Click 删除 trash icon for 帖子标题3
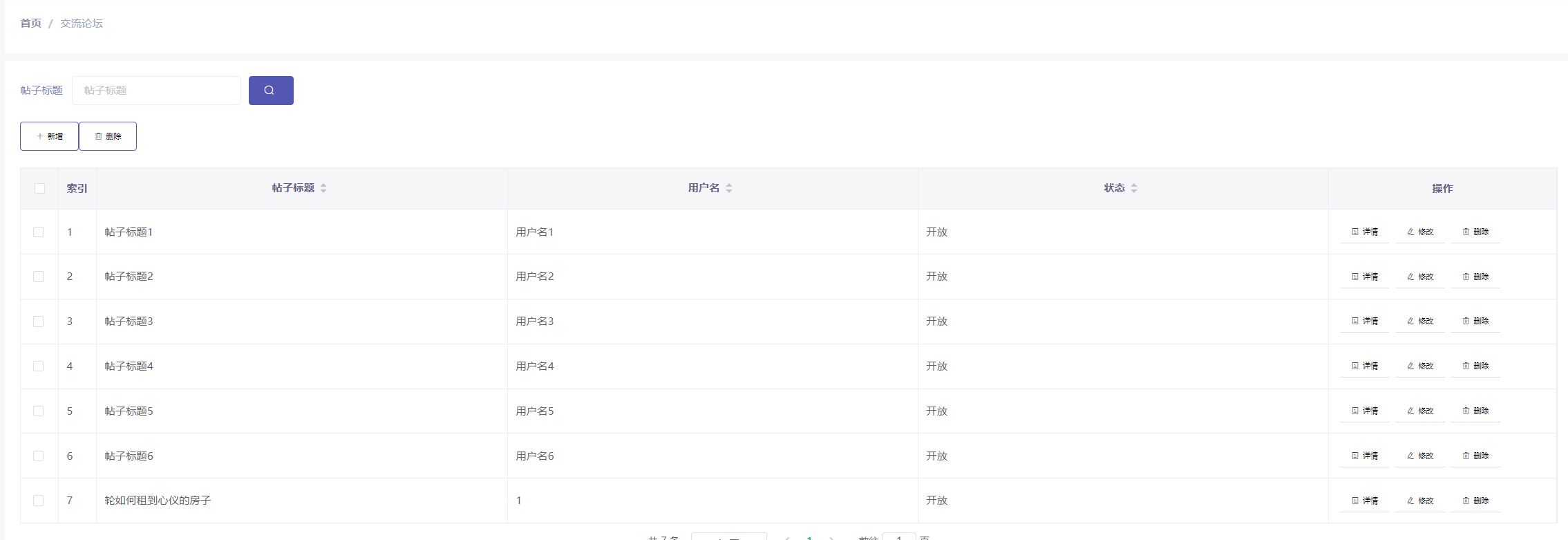Screen dimensions: 1568x540 click(1475, 322)
